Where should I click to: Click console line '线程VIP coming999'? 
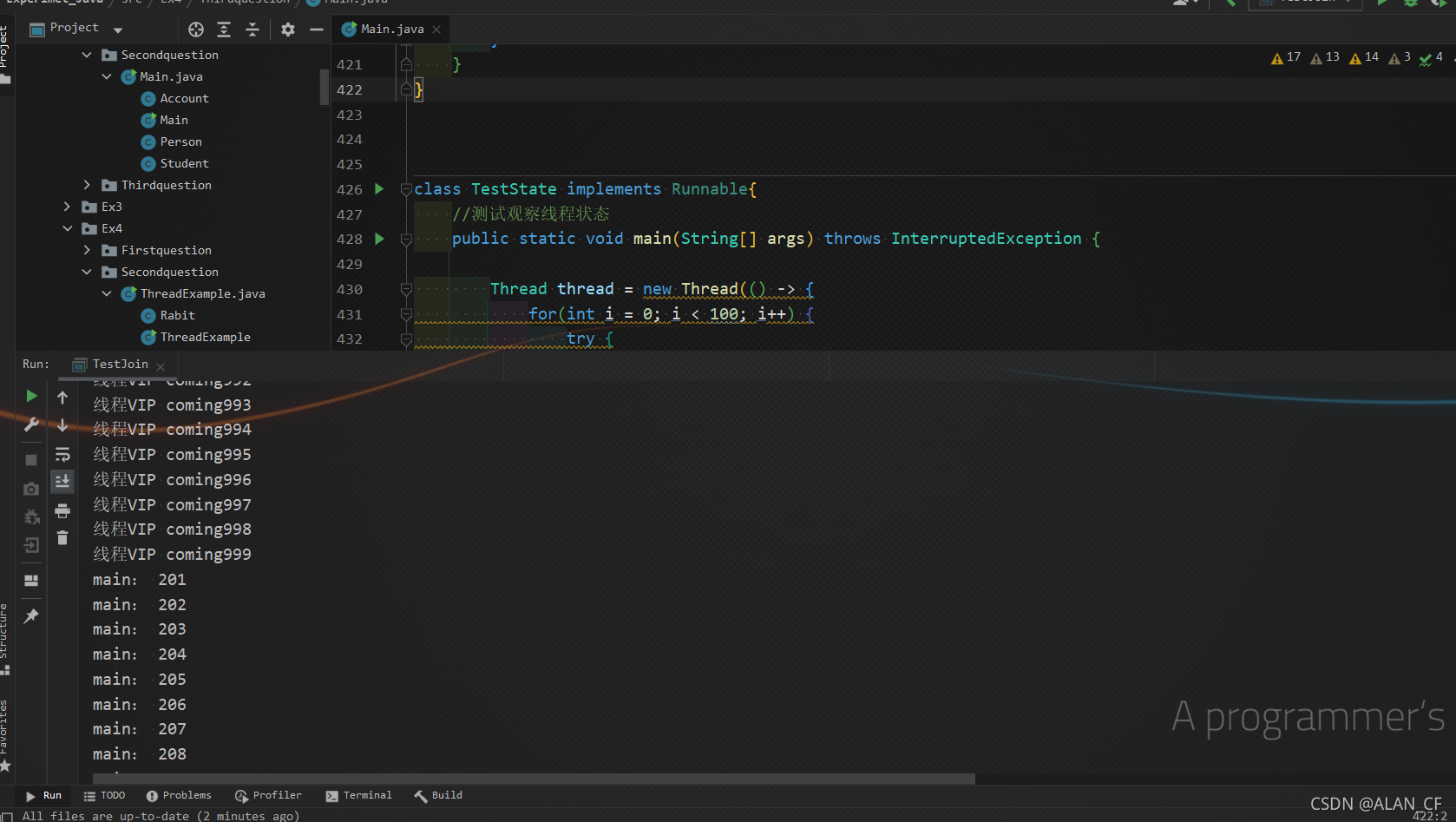click(x=172, y=554)
